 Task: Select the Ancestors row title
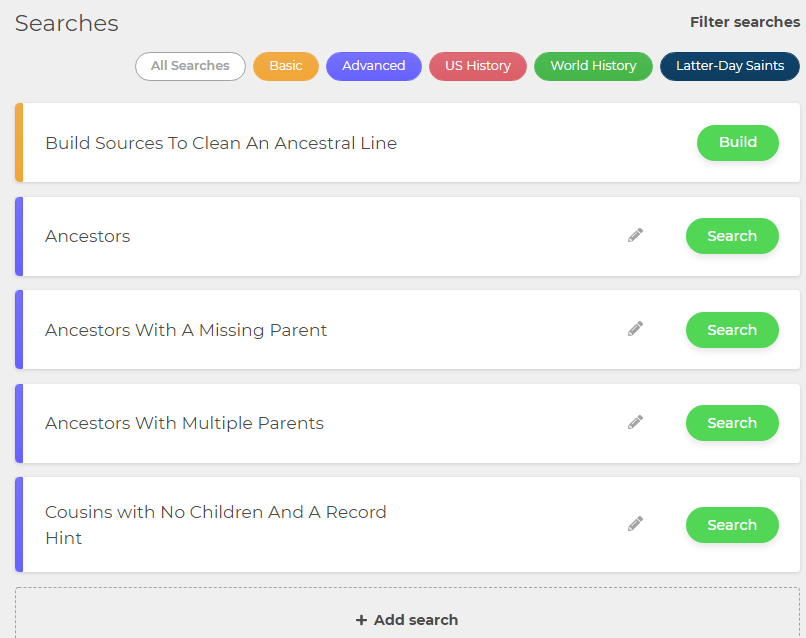(88, 236)
